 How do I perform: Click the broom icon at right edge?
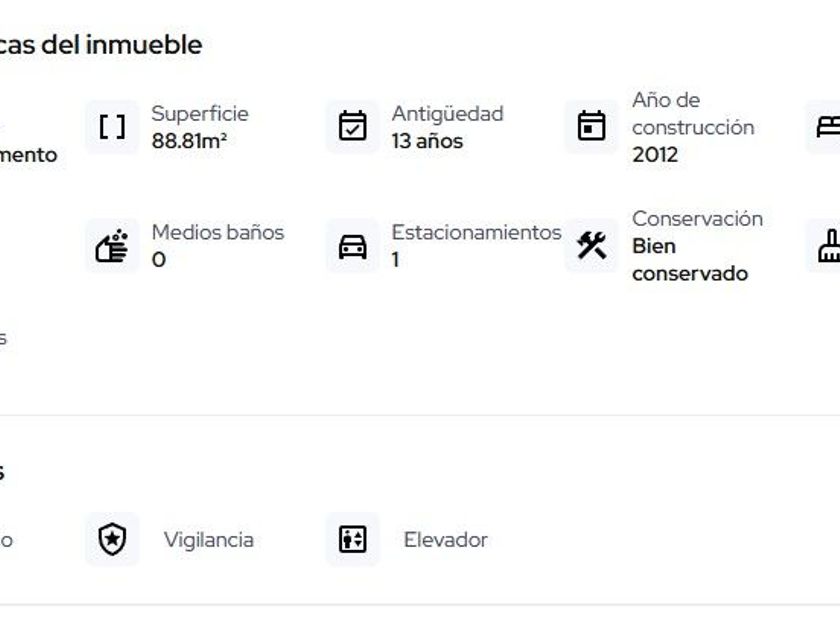[828, 246]
